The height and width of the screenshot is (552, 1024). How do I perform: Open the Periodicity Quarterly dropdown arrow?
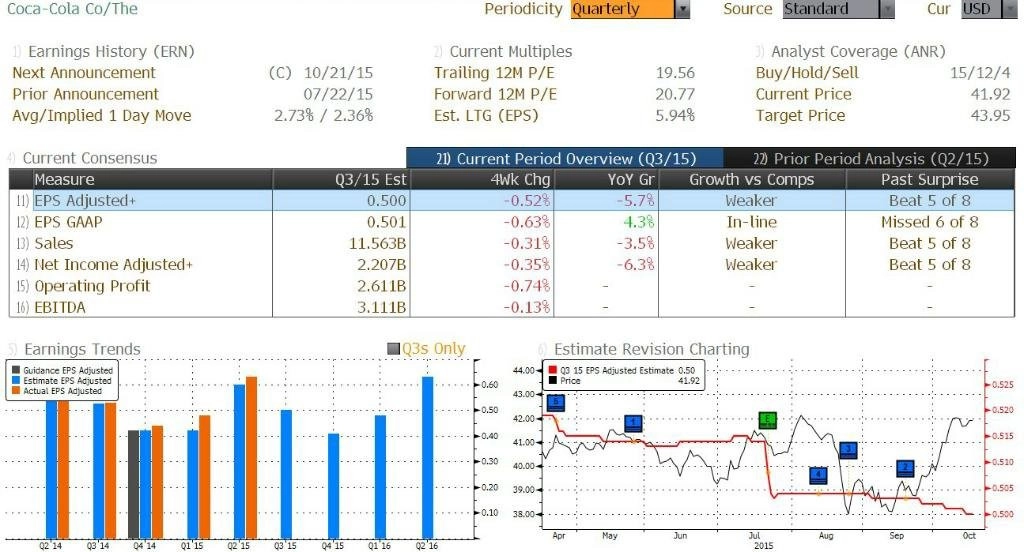(x=682, y=9)
